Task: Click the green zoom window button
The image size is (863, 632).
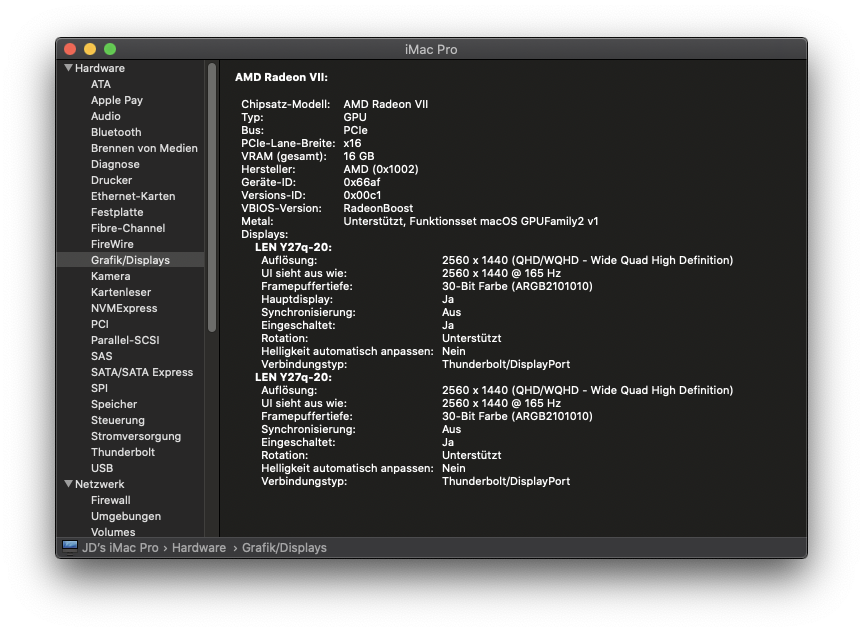Action: coord(110,49)
